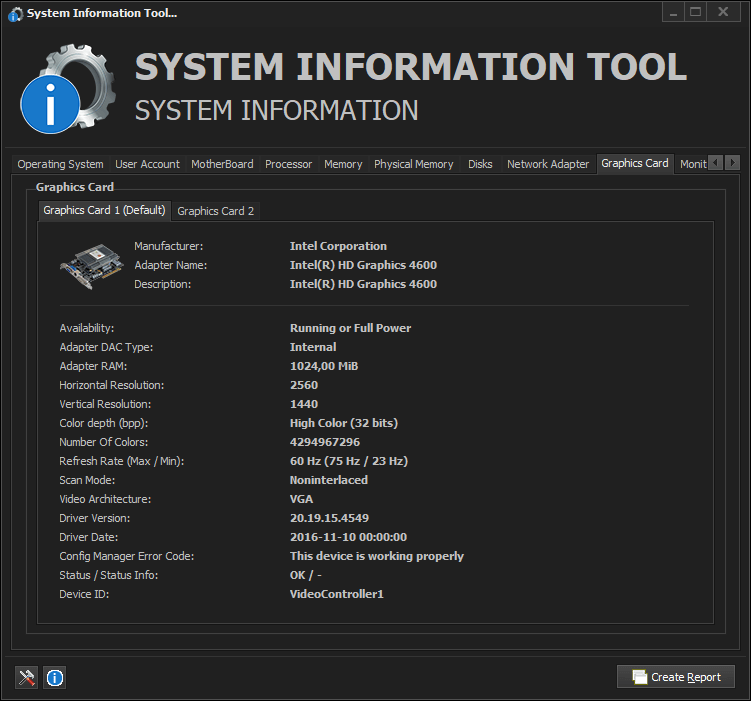Open the Physical Memory tab
This screenshot has width=751, height=701.
[x=413, y=164]
